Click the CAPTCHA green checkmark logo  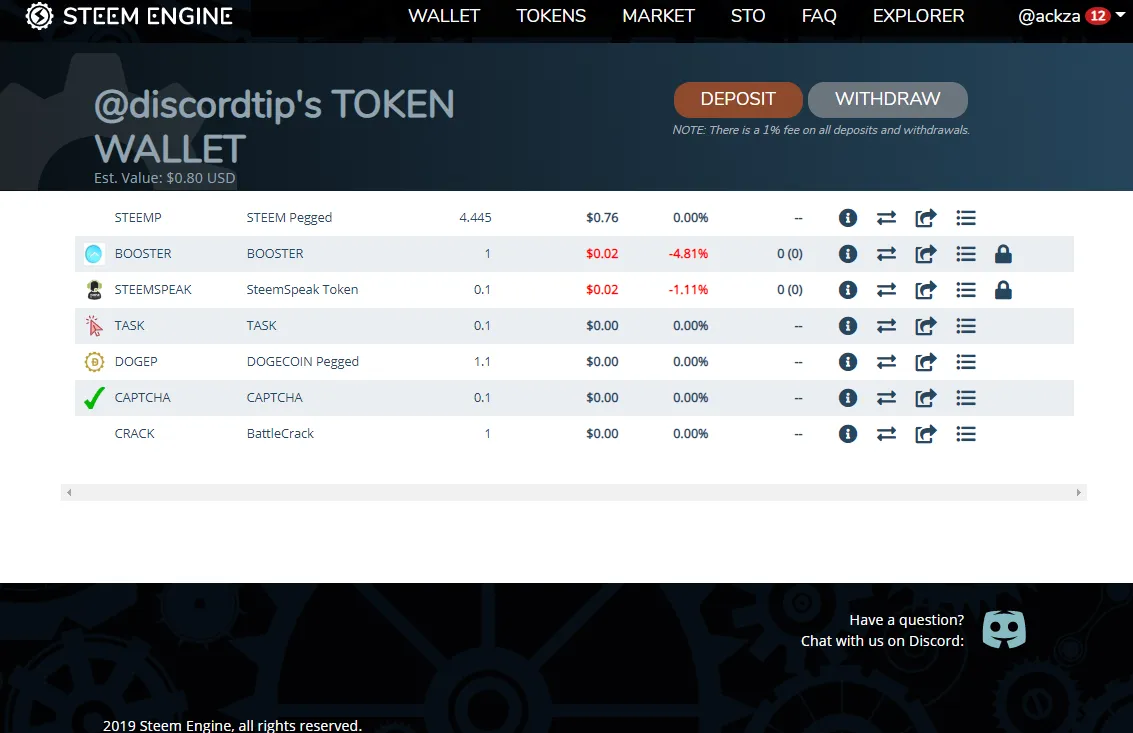tap(94, 398)
